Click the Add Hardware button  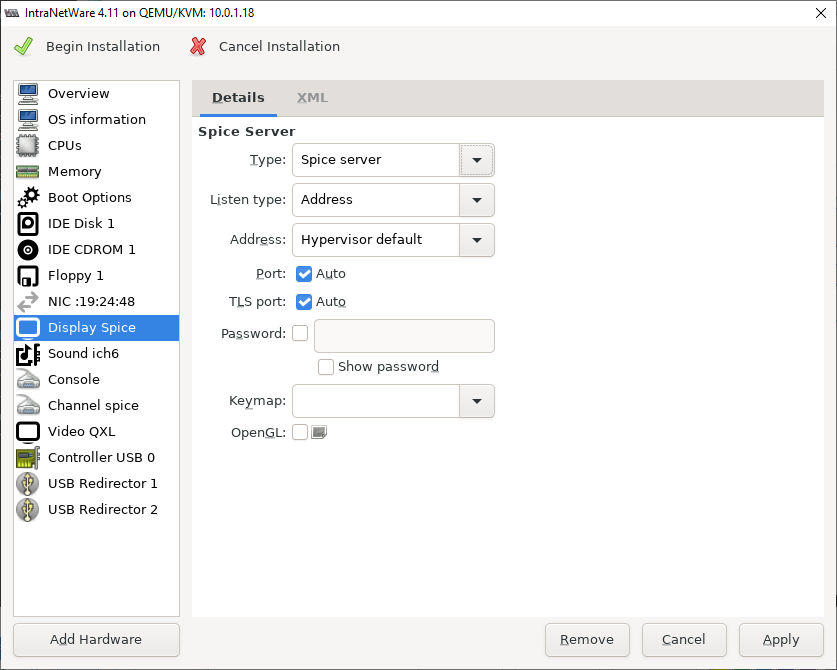pos(96,640)
